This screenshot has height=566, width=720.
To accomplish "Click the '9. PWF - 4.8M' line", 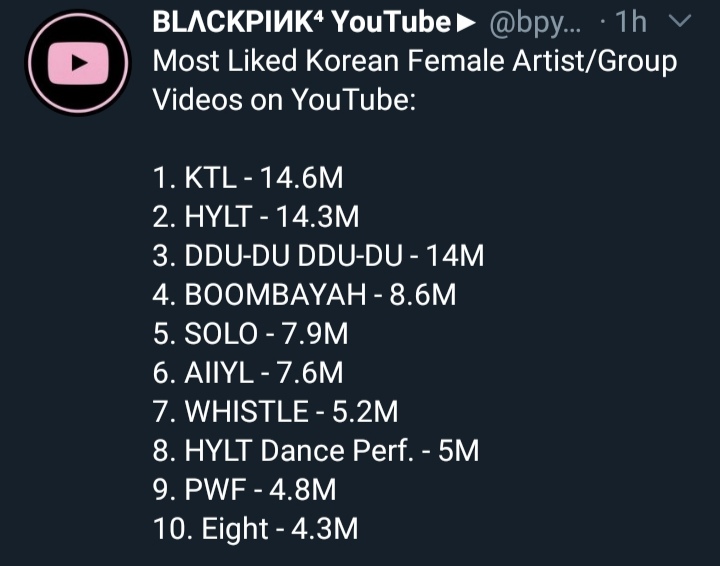I will (x=244, y=490).
